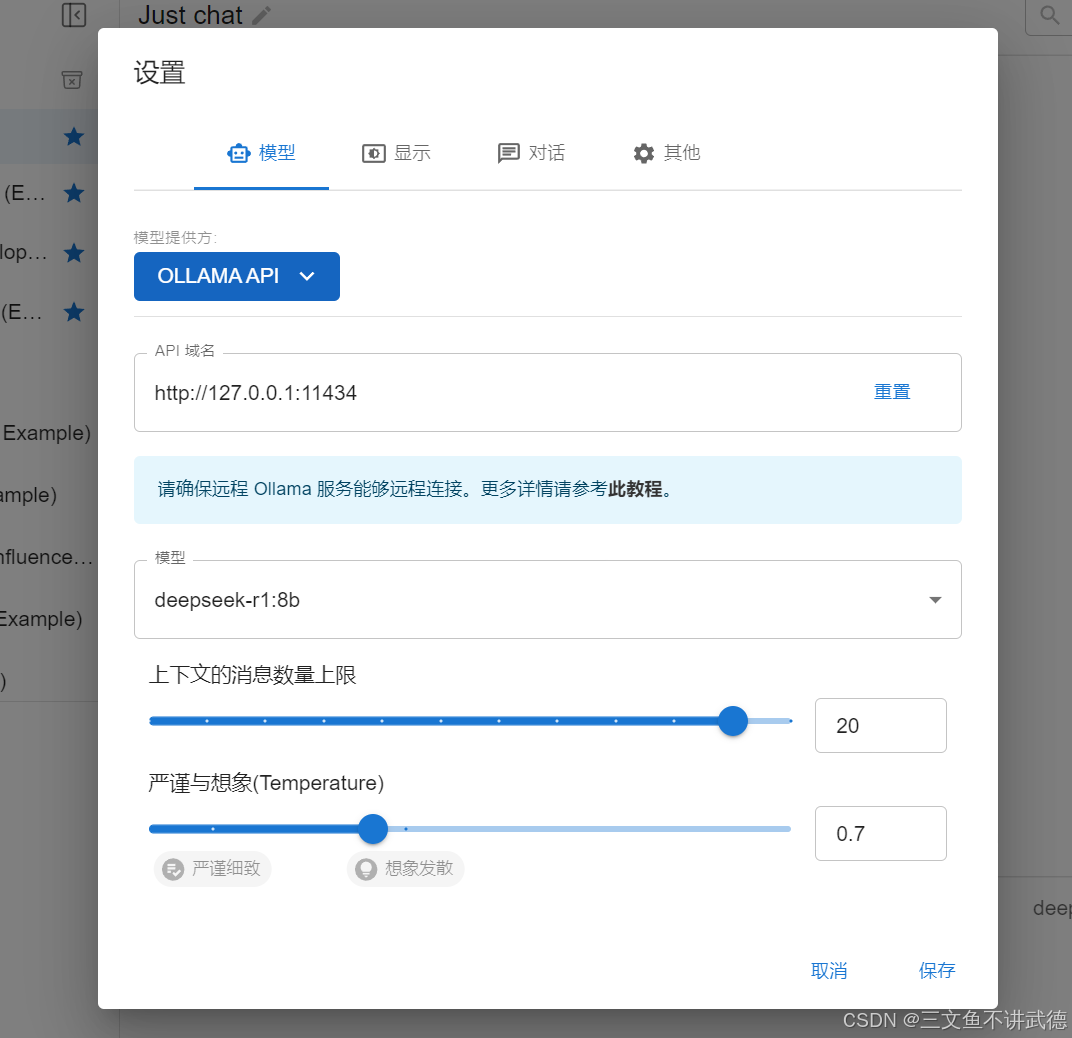This screenshot has height=1038, width=1072.
Task: Open the "ample)" chat in sidebar
Action: (x=29, y=495)
